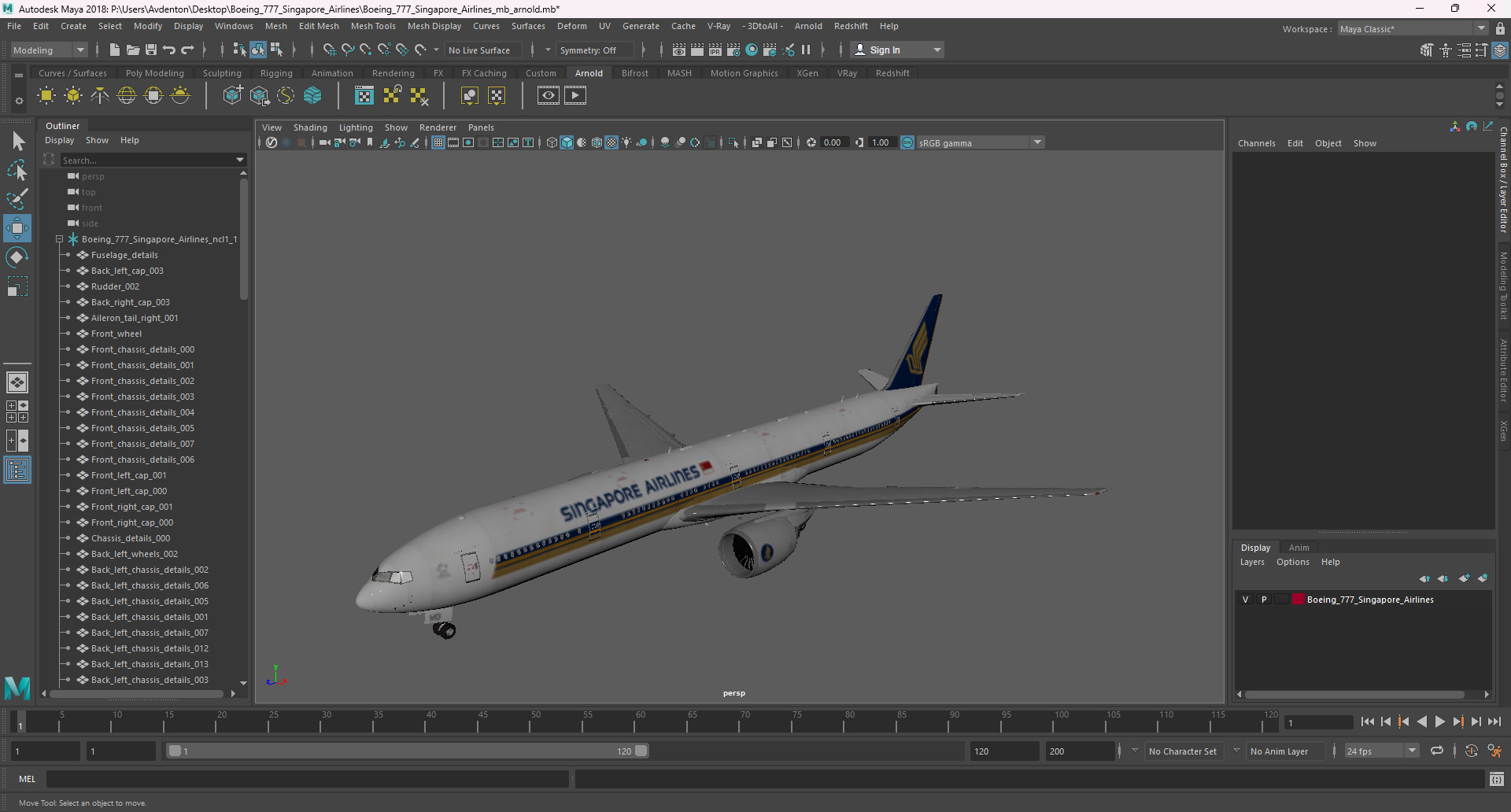Switch to four pane layout icon
Image resolution: width=1511 pixels, height=812 pixels.
coord(17,412)
